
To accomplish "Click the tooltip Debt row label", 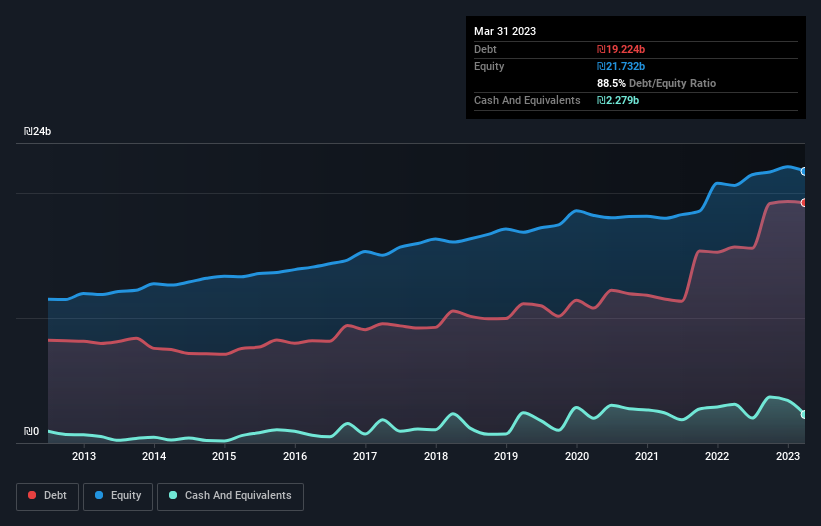I will [485, 49].
